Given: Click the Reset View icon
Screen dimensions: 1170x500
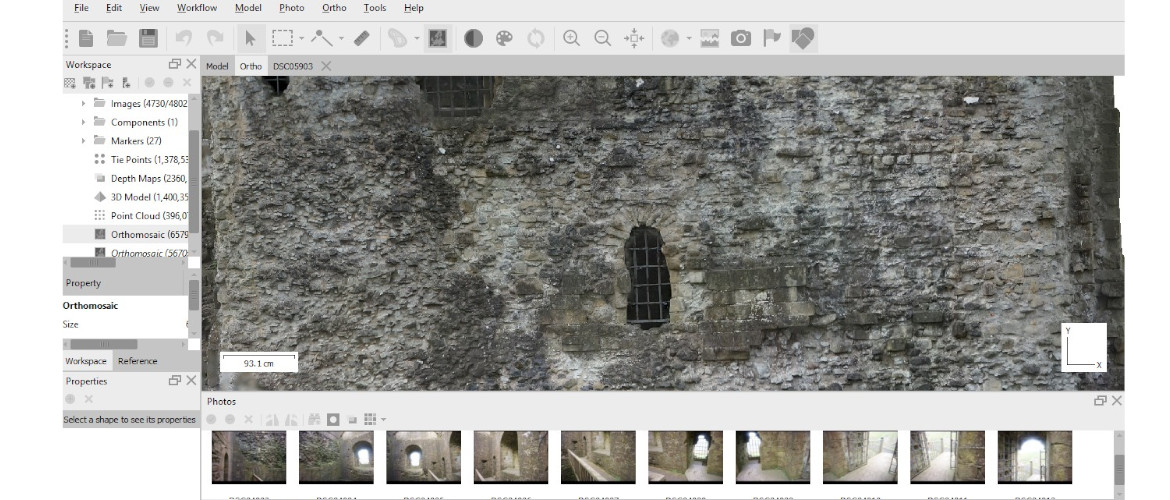Looking at the screenshot, I should coord(634,38).
